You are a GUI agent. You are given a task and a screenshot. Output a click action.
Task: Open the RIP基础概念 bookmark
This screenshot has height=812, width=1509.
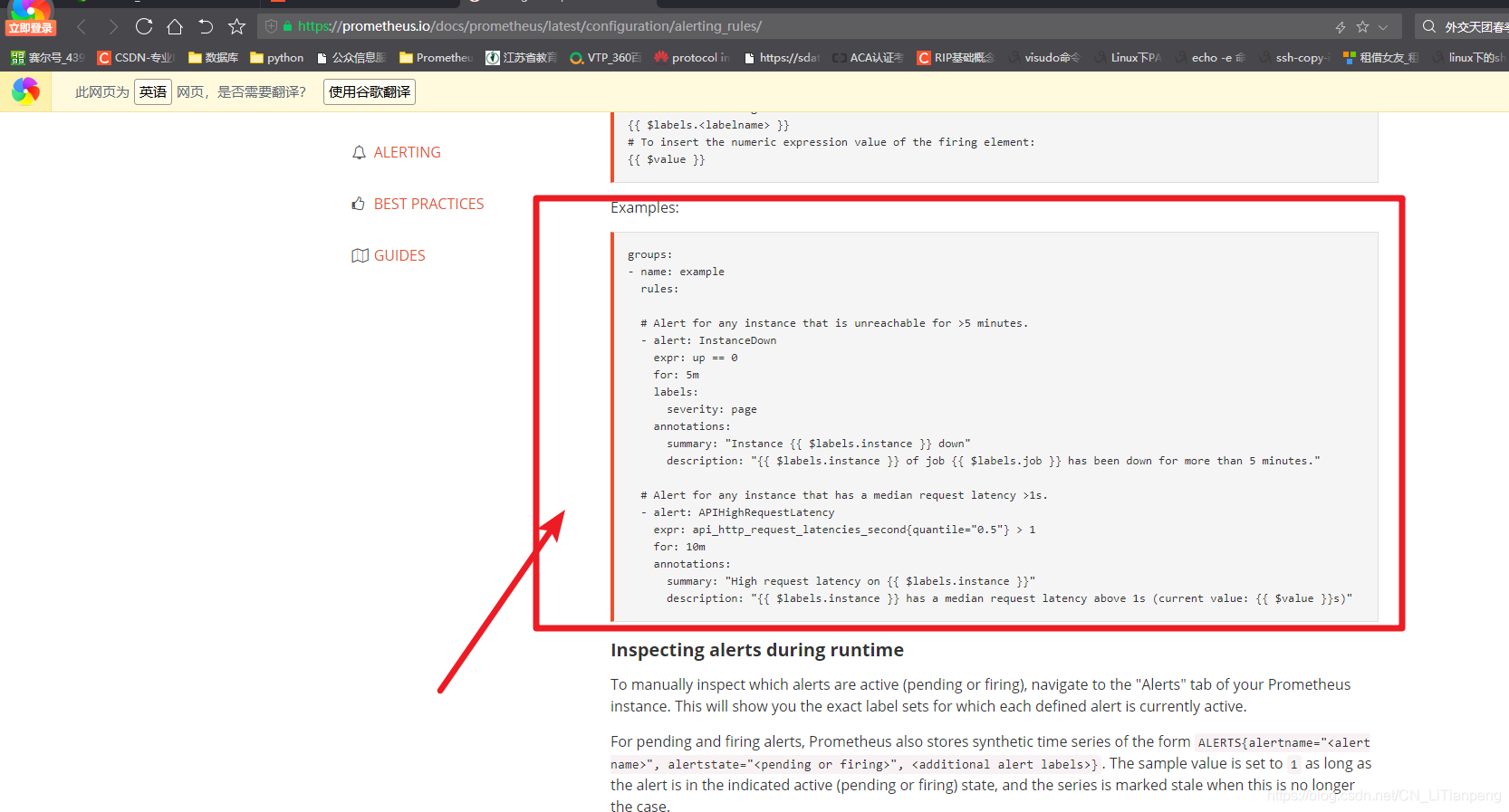[956, 57]
